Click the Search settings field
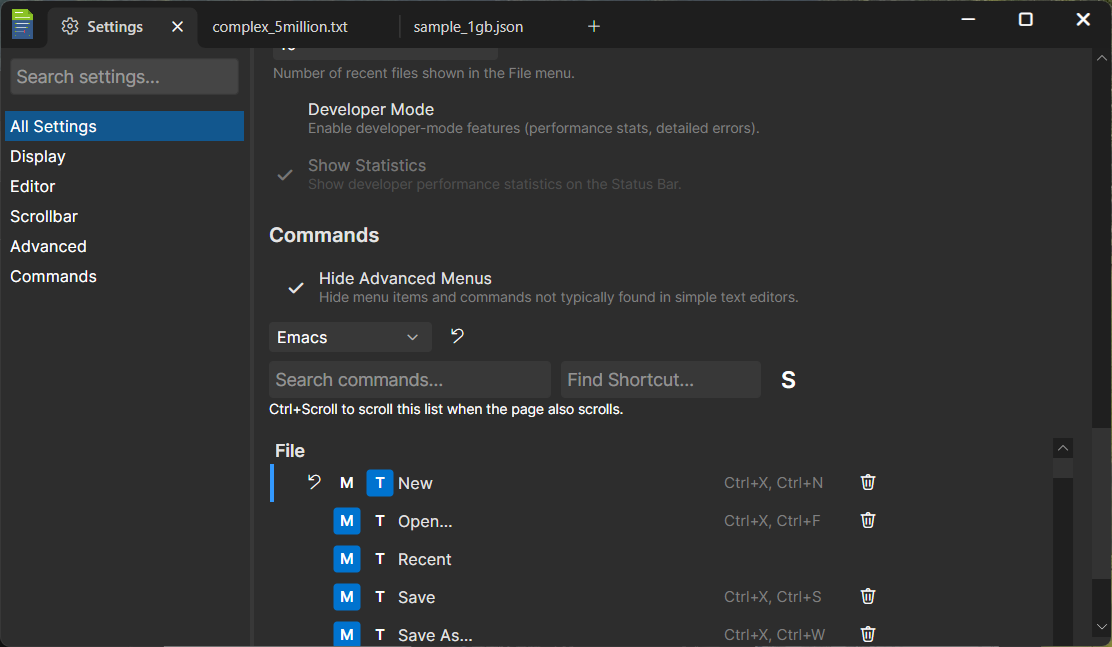Image resolution: width=1112 pixels, height=647 pixels. [x=124, y=77]
